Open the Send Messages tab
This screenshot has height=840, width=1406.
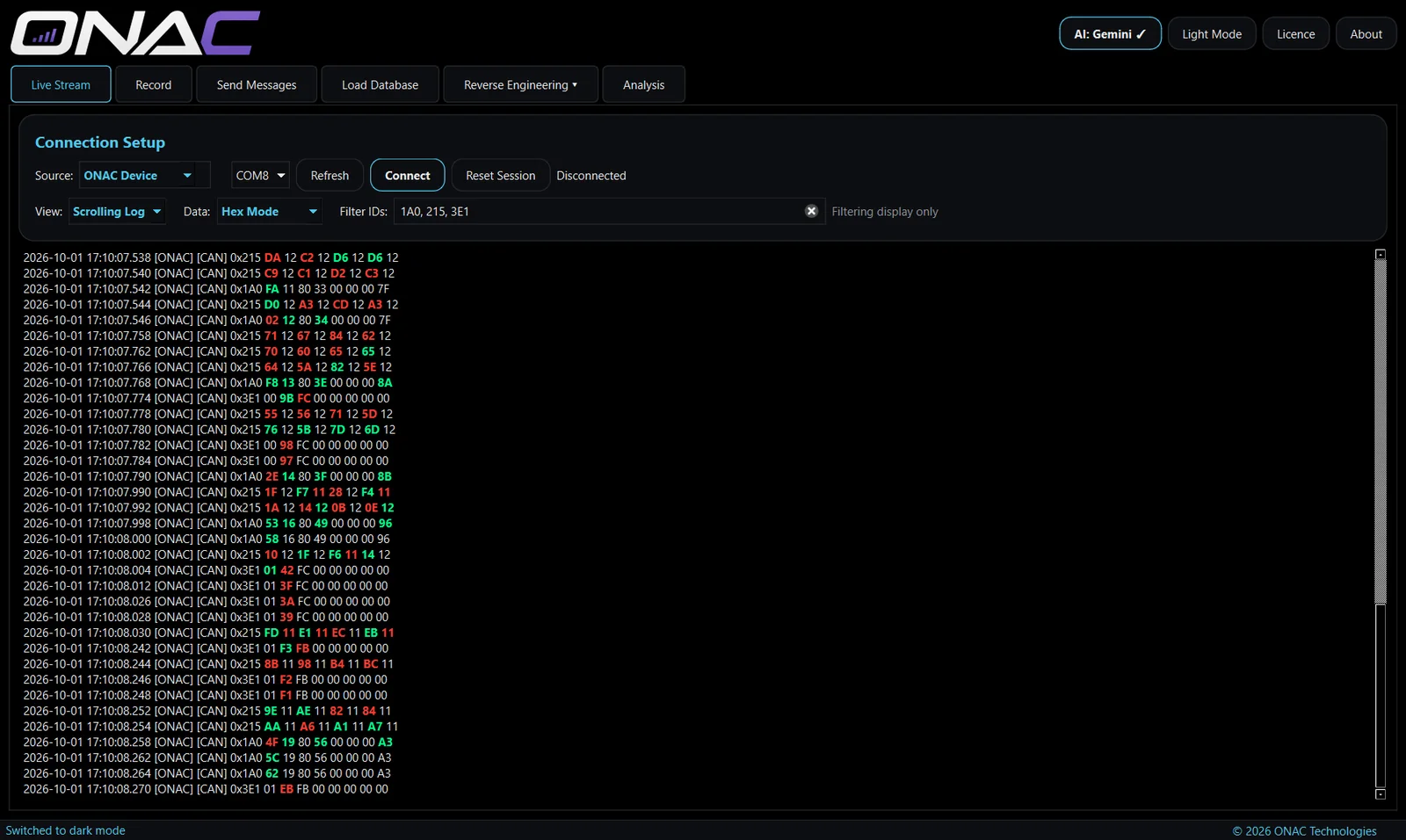pos(257,84)
